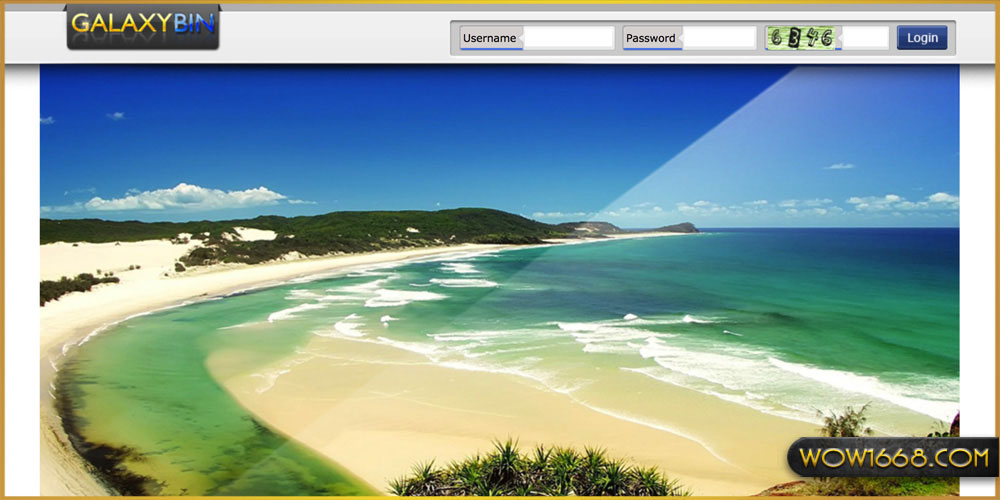The image size is (1000, 500).
Task: Click the WOW1668.COM watermark badge
Action: point(891,458)
